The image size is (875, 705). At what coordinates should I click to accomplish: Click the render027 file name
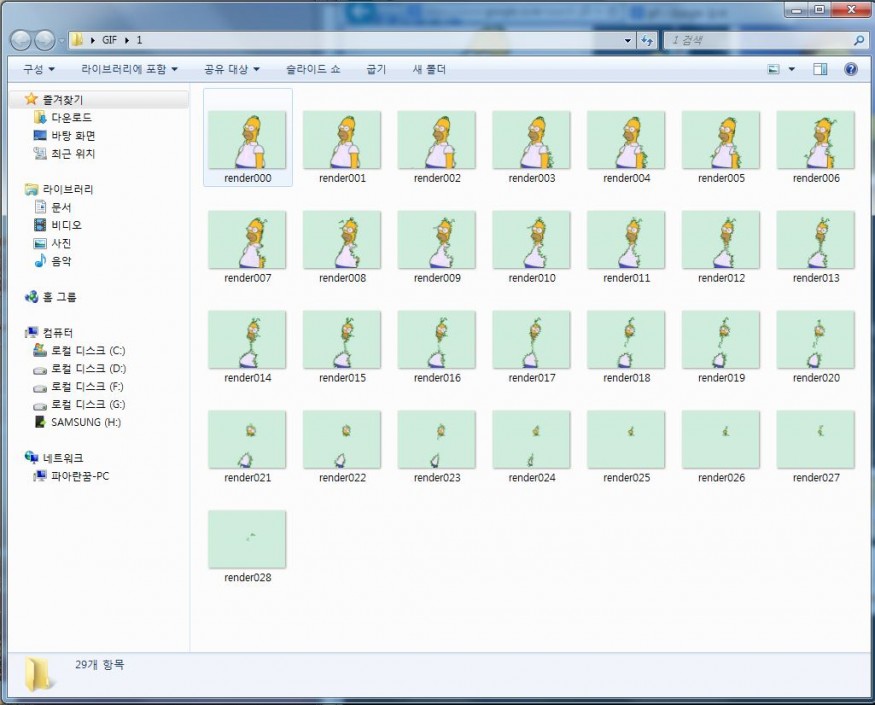tap(816, 477)
